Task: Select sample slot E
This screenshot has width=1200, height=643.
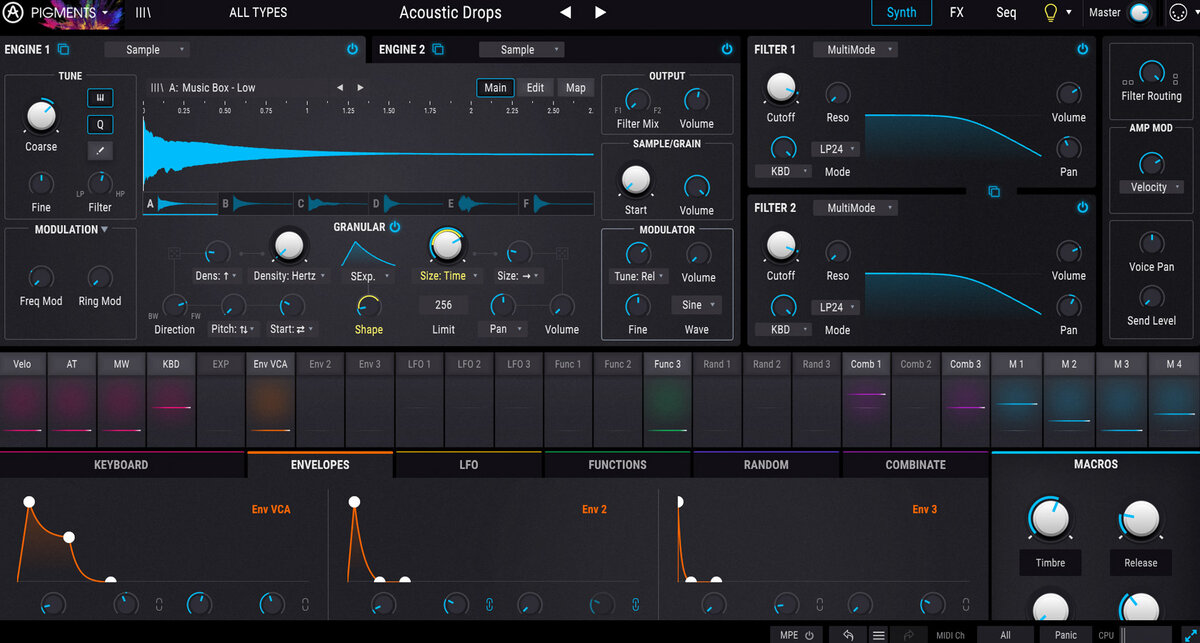Action: (x=482, y=203)
